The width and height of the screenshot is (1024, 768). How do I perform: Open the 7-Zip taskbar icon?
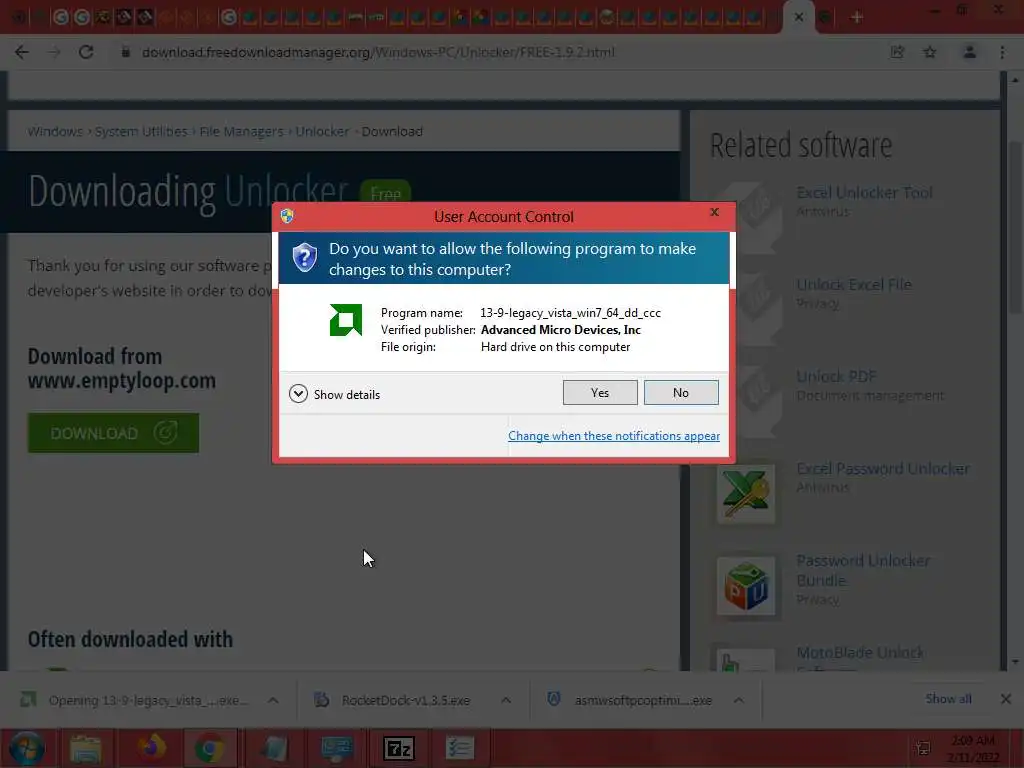398,748
